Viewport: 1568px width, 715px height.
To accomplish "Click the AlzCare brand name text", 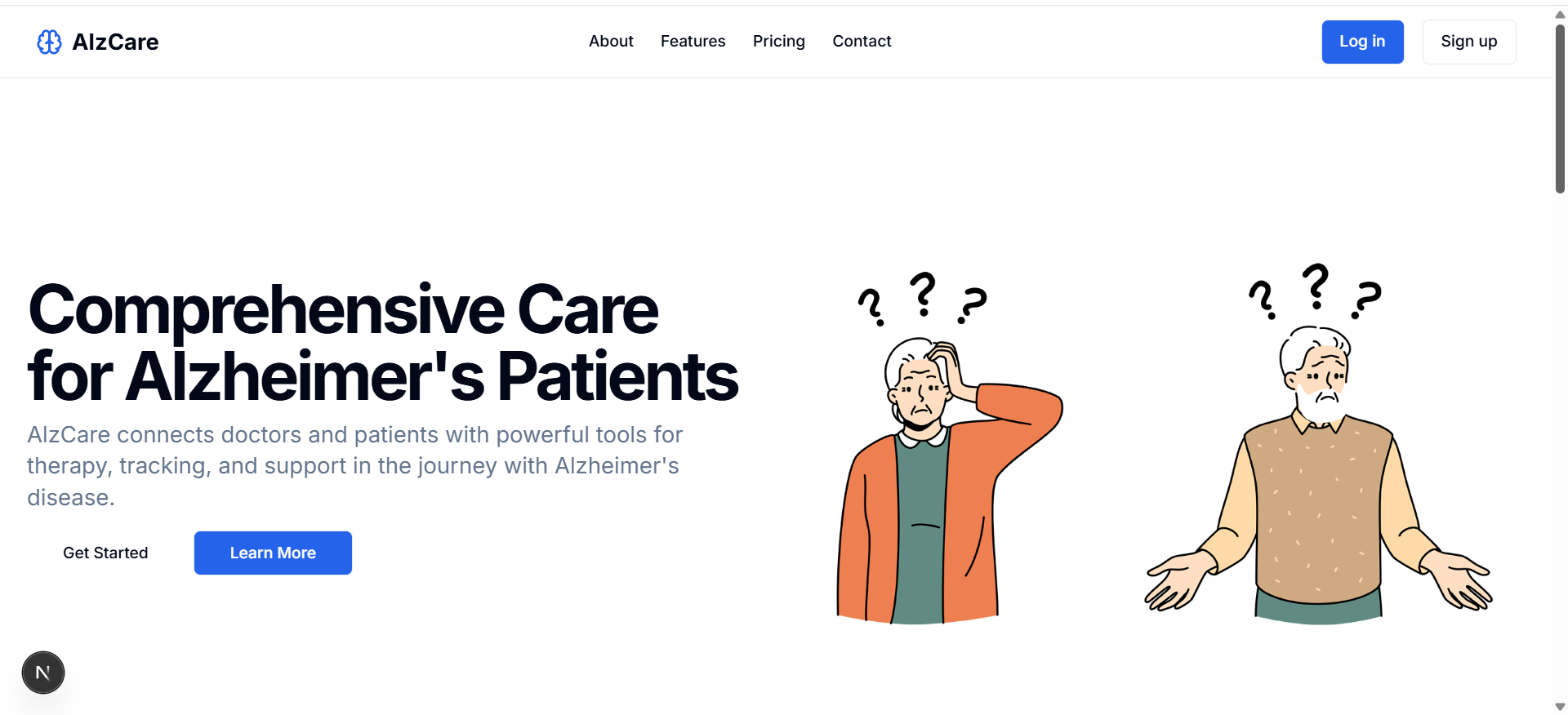I will click(116, 42).
